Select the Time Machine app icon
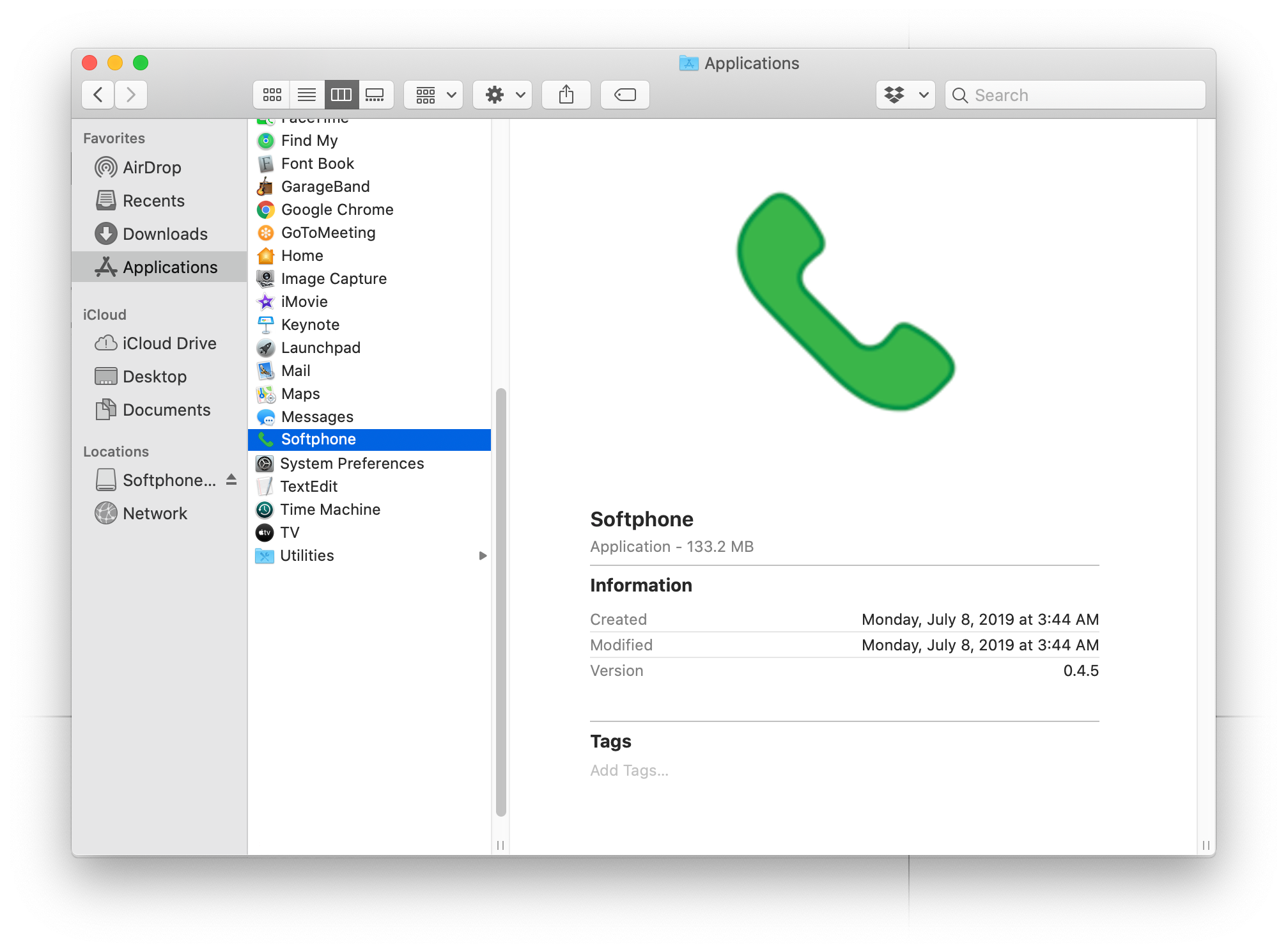 pos(264,509)
